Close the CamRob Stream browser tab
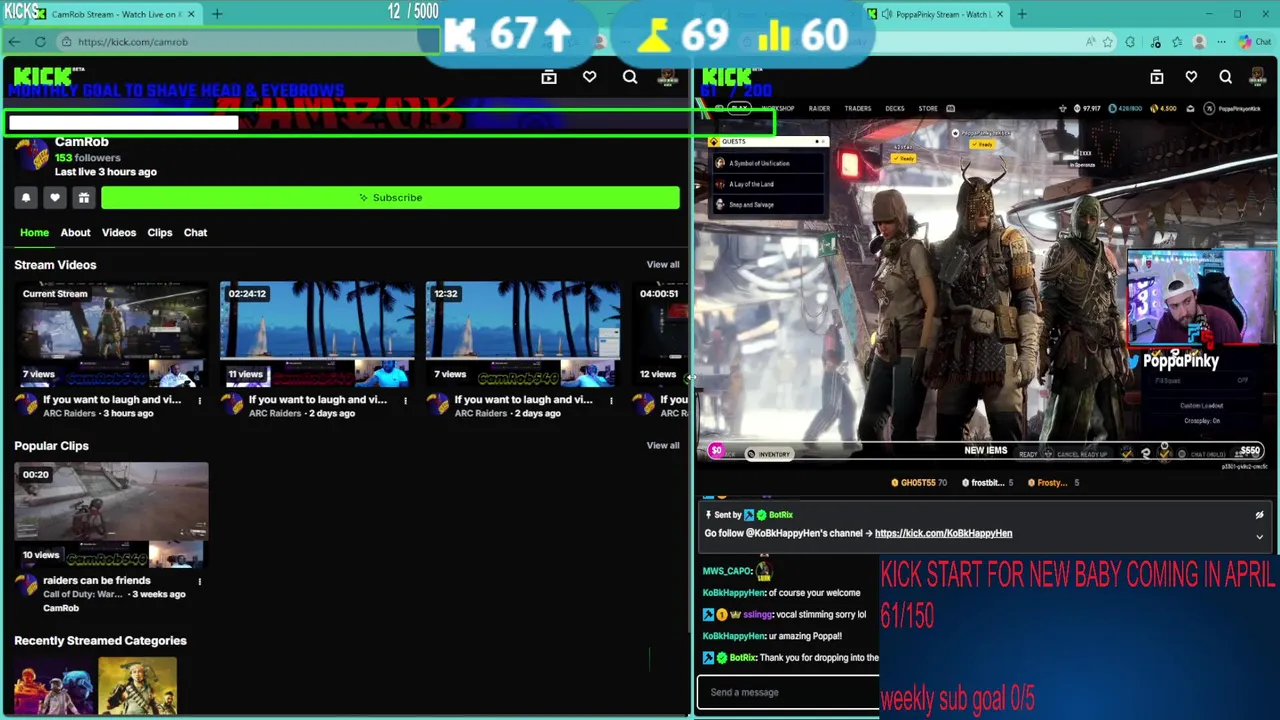This screenshot has height=720, width=1280. 191,14
